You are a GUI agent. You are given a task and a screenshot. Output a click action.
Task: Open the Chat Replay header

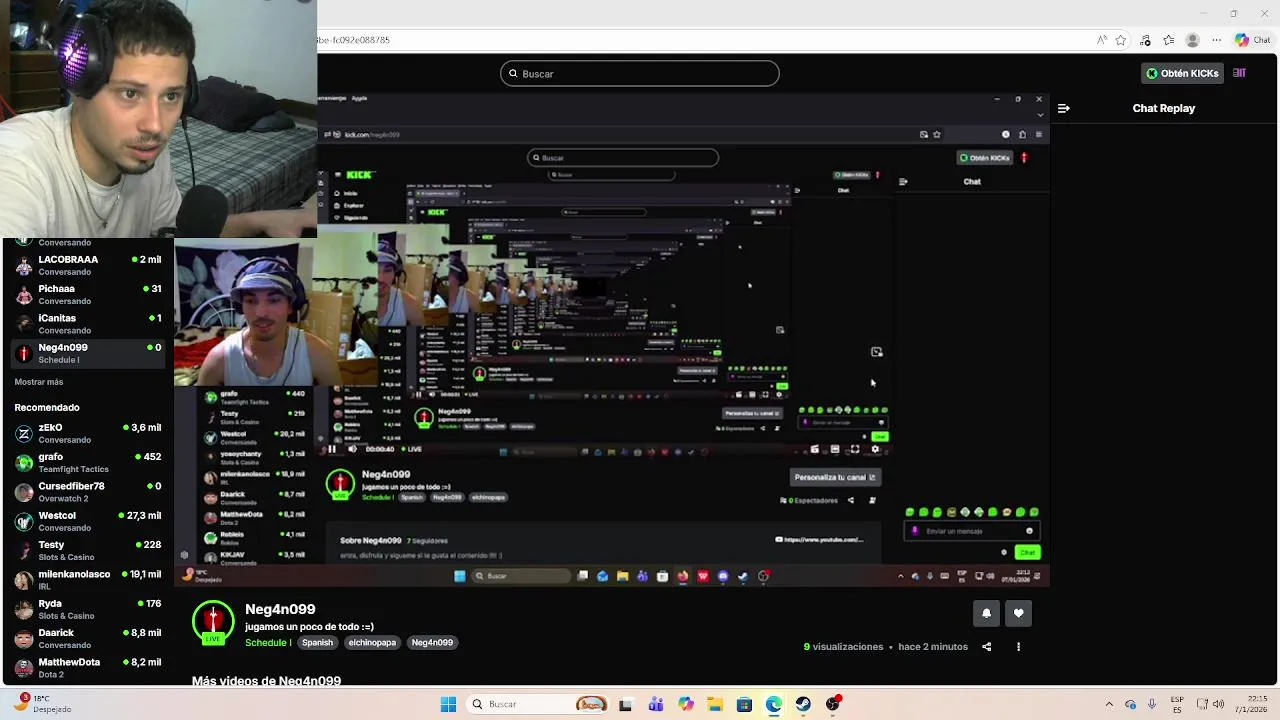pyautogui.click(x=1163, y=108)
